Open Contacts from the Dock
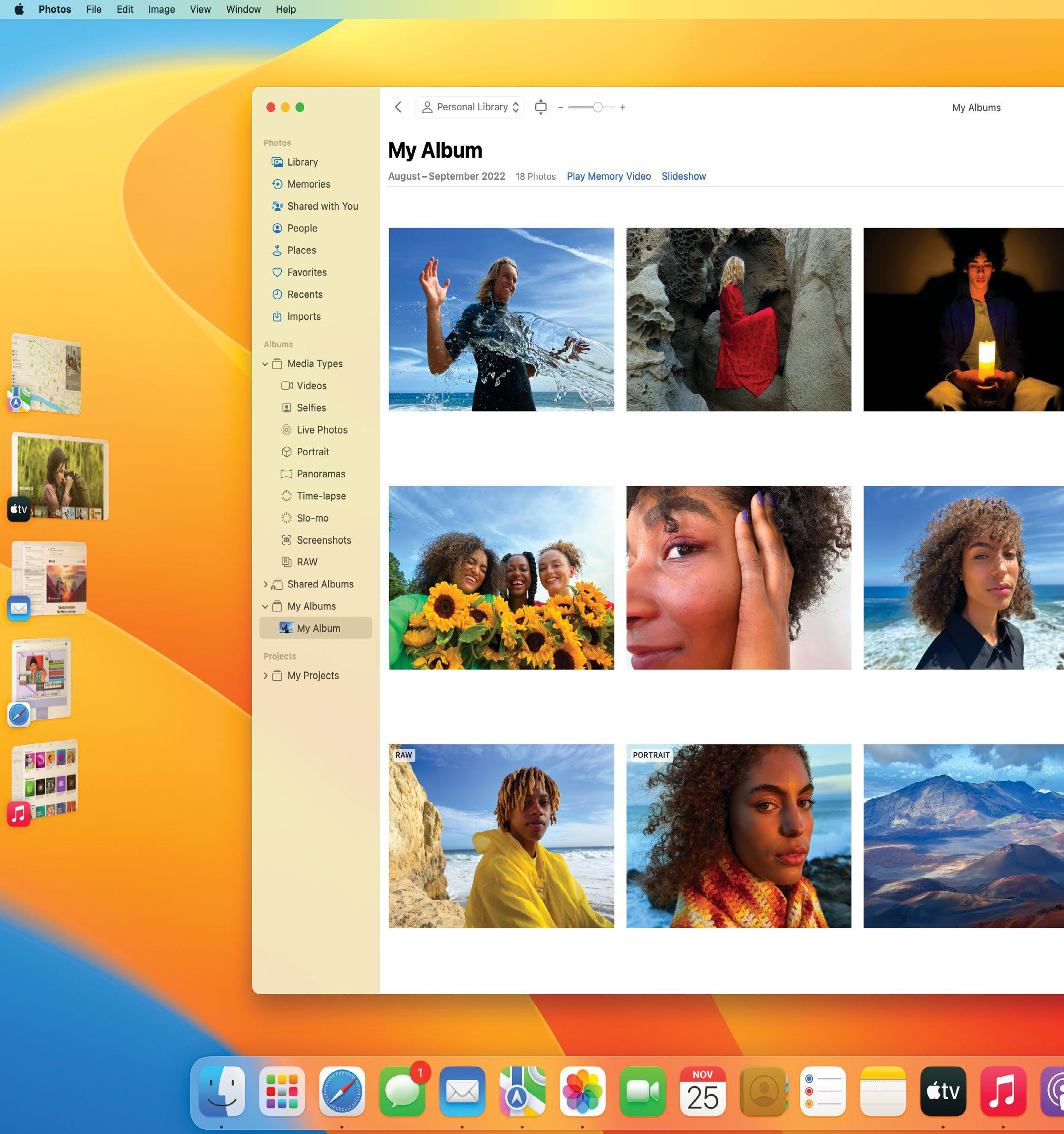 coord(763,1091)
